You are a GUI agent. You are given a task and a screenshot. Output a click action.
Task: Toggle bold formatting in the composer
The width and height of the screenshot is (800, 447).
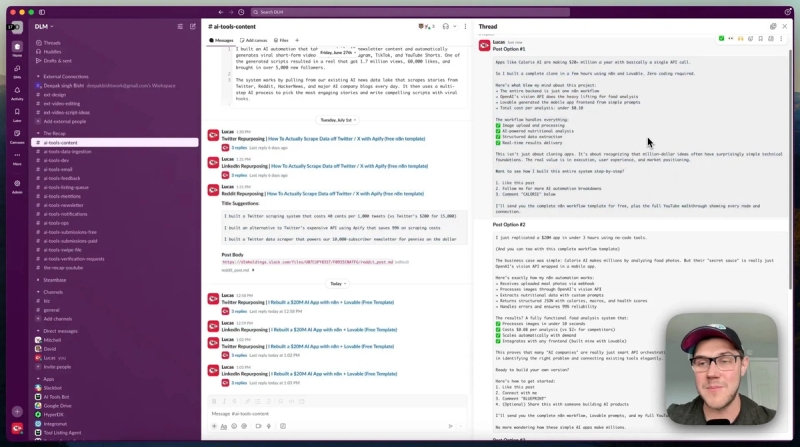coord(214,402)
